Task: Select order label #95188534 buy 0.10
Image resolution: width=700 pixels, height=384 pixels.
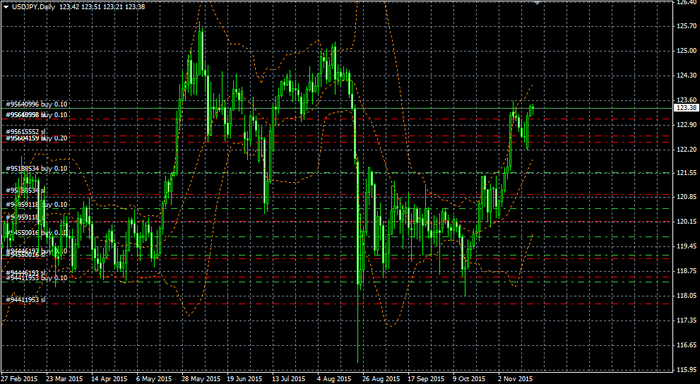Action: (x=37, y=169)
